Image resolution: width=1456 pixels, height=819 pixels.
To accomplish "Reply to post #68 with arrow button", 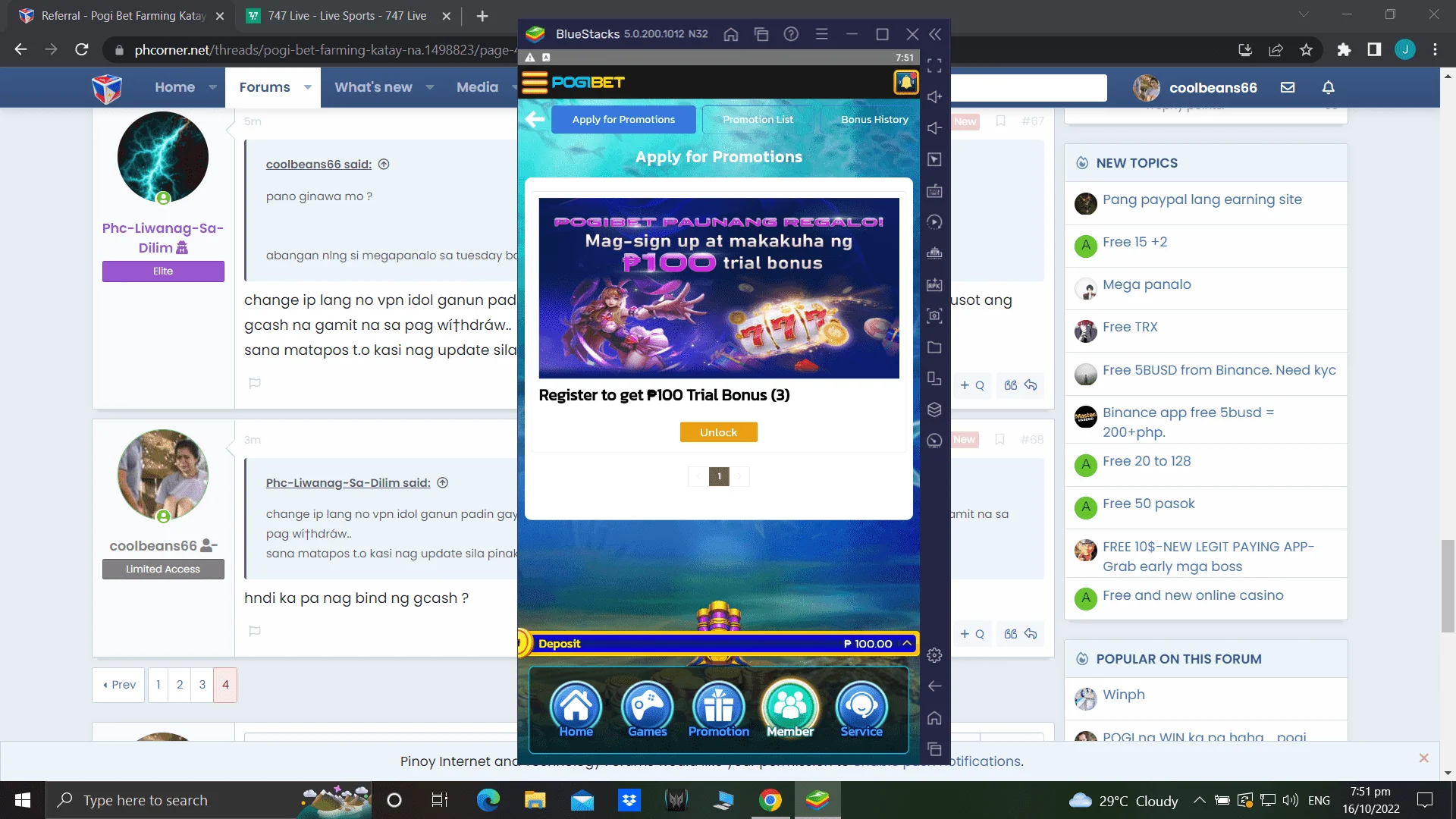I will (1031, 634).
